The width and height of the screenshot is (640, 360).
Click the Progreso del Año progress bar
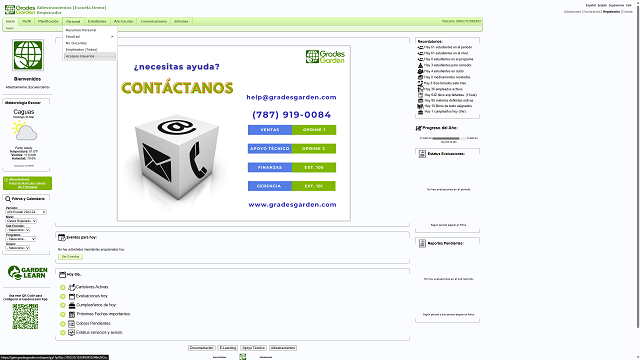click(449, 138)
